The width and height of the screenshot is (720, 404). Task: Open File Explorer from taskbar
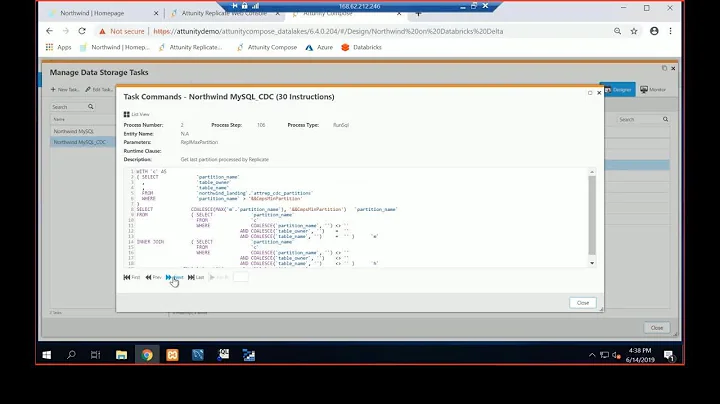[x=121, y=355]
